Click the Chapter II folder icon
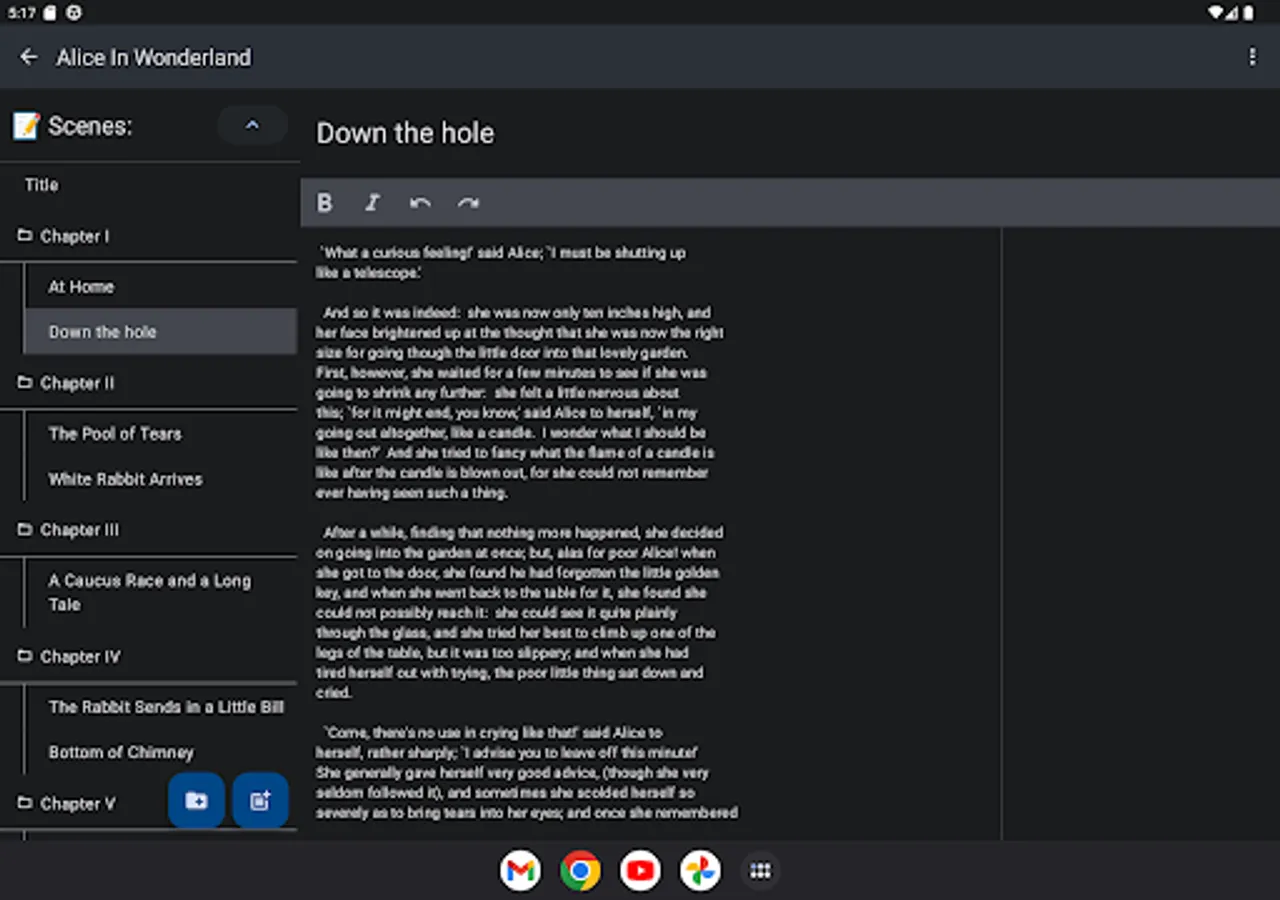The image size is (1280, 900). click(25, 383)
